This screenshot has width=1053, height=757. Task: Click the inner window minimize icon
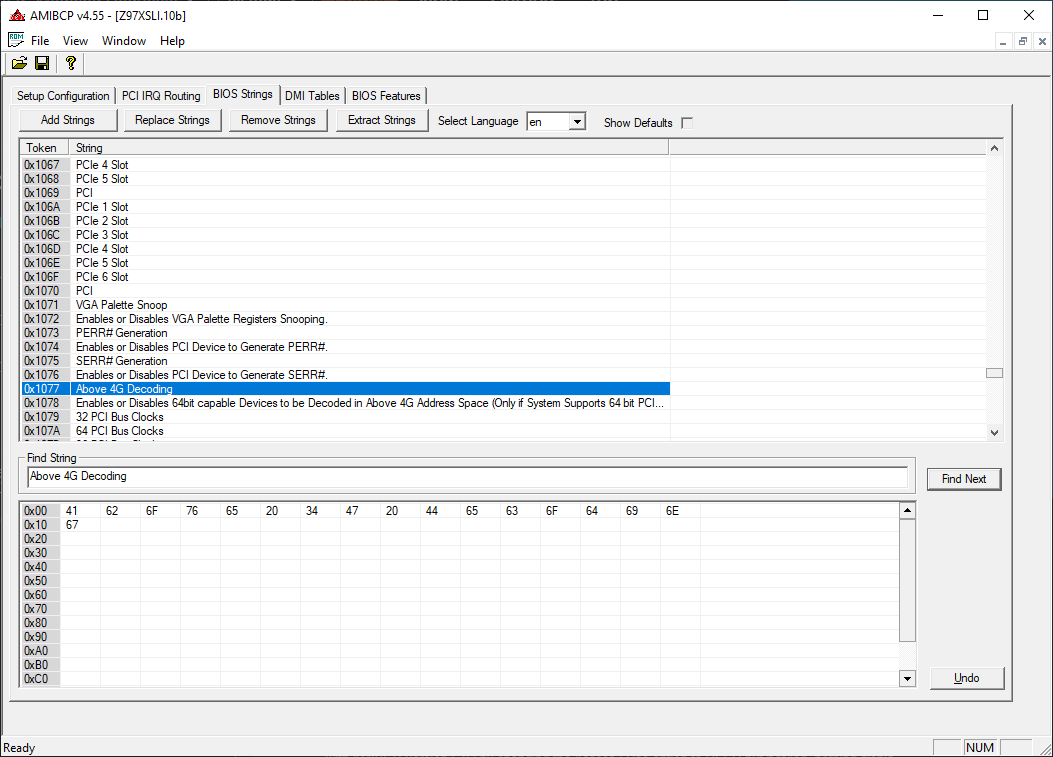[x=1005, y=41]
